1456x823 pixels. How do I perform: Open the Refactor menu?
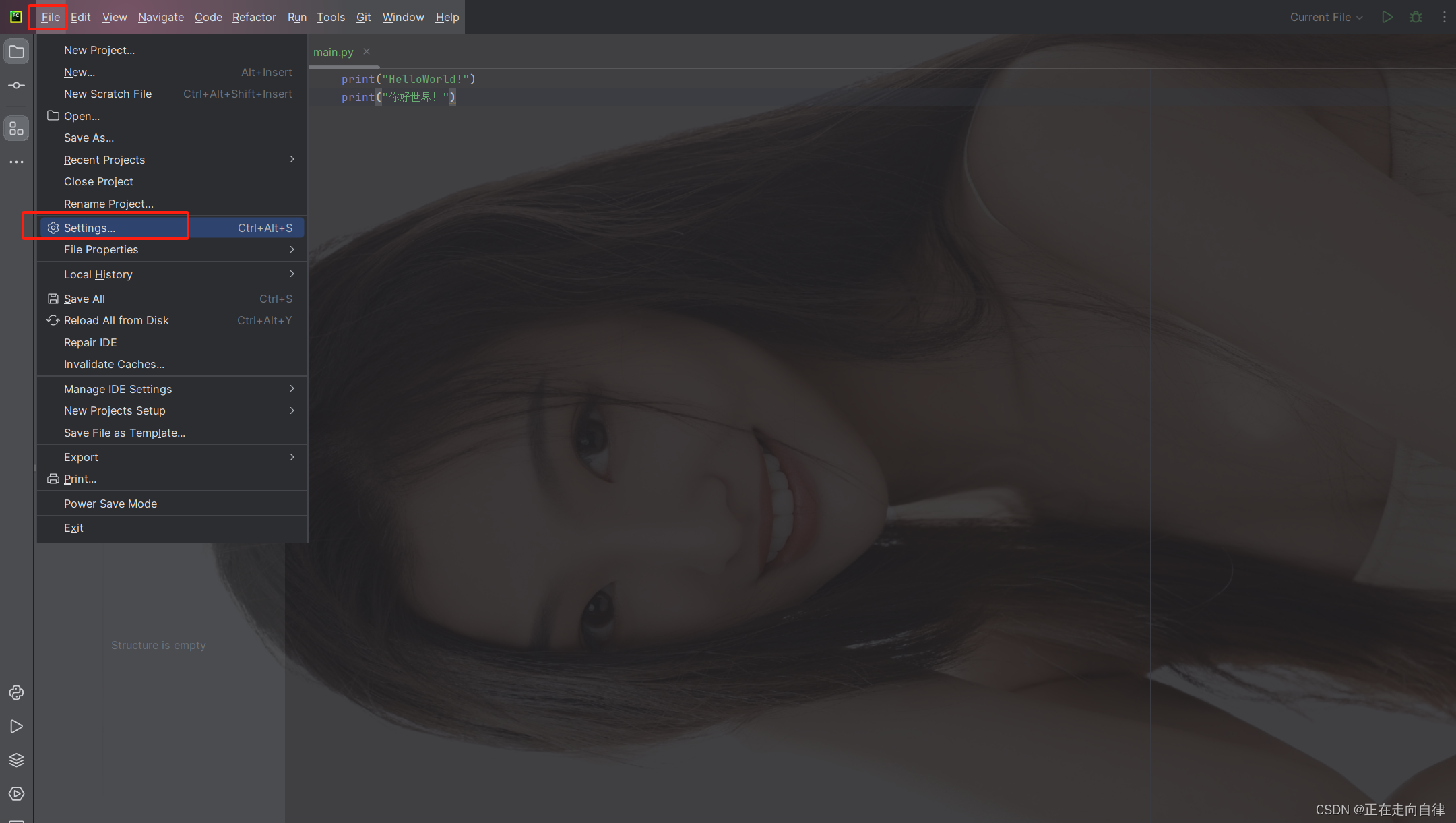(x=254, y=17)
